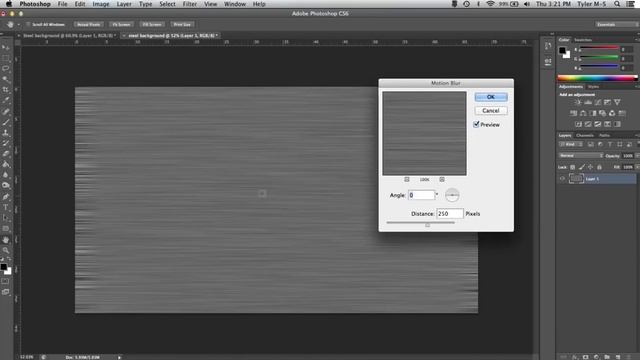
Task: Click the Fill Screen button
Action: [x=152, y=24]
